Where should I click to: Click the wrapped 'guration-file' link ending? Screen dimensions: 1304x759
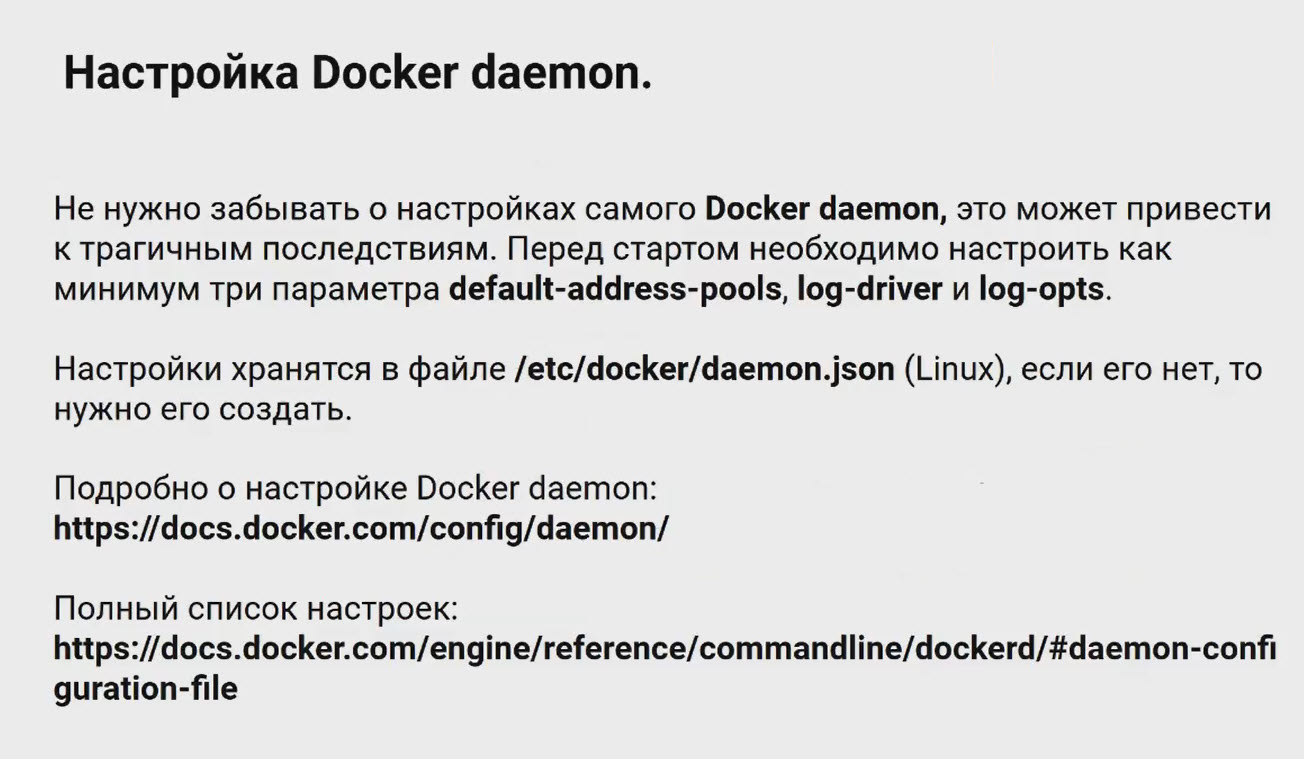145,689
